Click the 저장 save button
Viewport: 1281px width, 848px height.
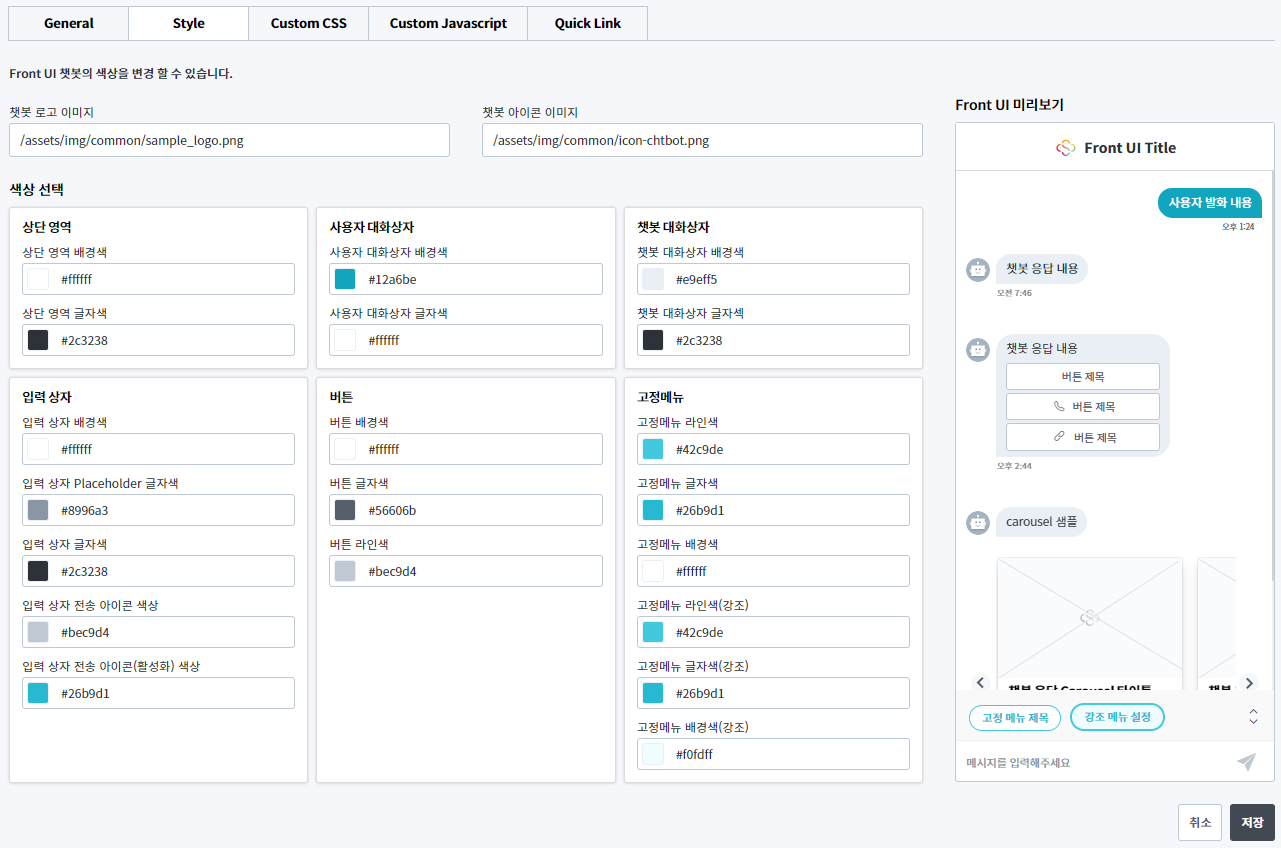1252,822
